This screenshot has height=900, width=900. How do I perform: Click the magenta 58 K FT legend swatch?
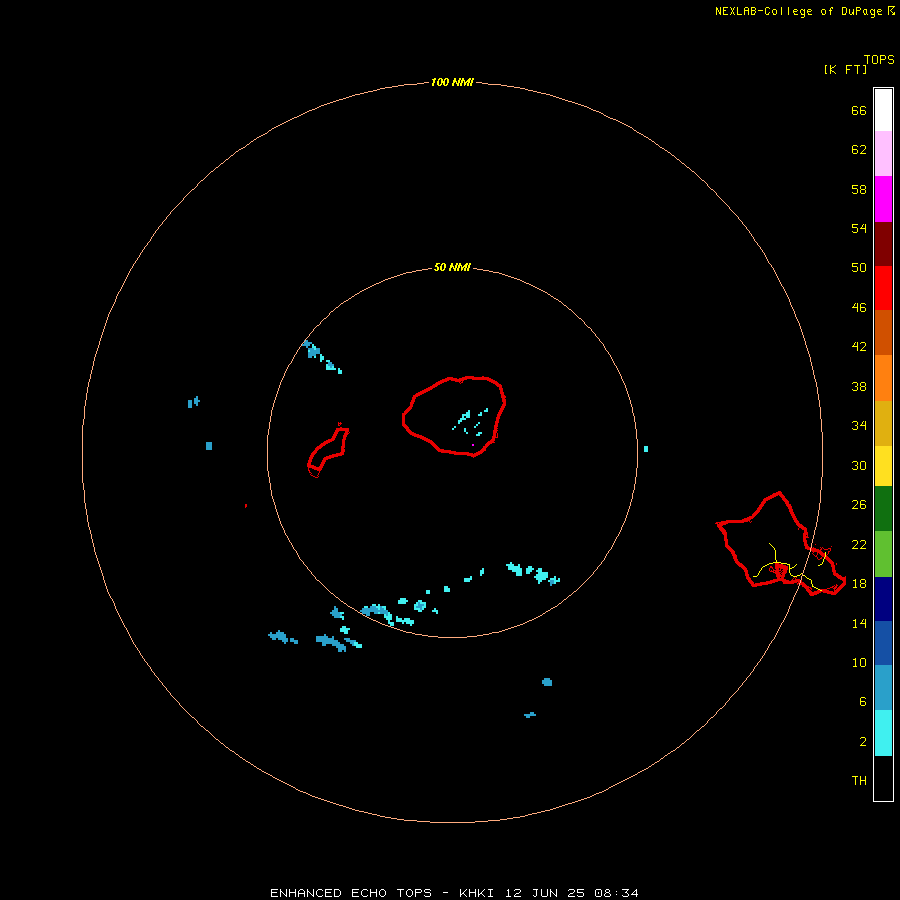(x=883, y=199)
